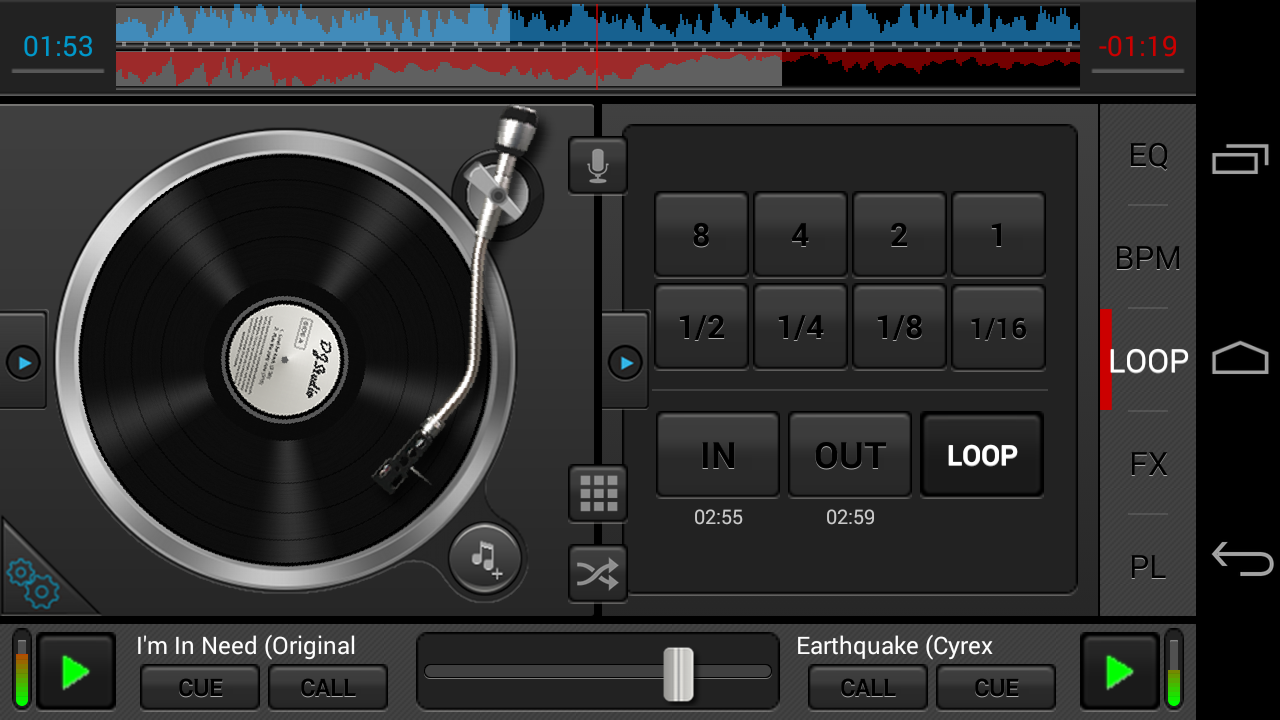Open the microphone recording feature

[x=597, y=166]
